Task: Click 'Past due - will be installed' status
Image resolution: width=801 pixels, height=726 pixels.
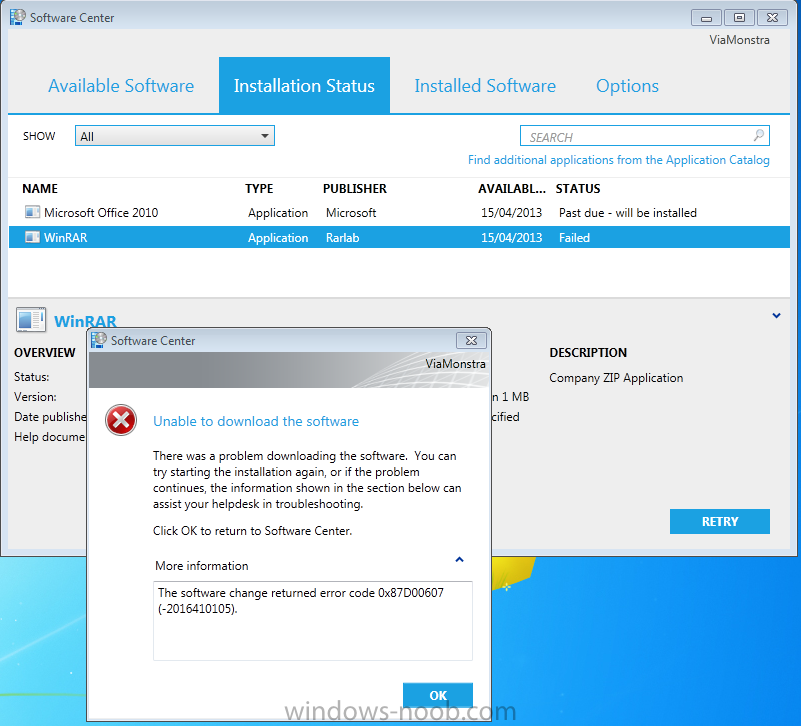Action: click(628, 213)
